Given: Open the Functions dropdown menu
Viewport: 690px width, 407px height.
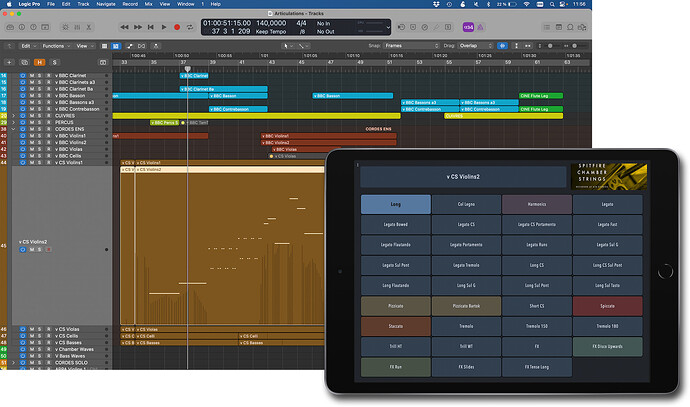Looking at the screenshot, I should (56, 45).
